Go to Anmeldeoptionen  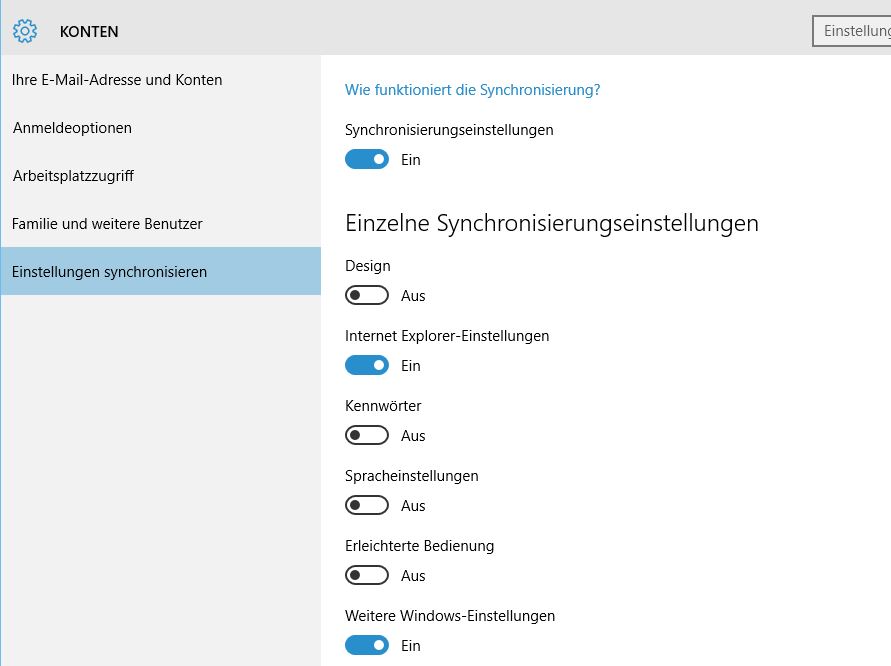click(x=161, y=128)
